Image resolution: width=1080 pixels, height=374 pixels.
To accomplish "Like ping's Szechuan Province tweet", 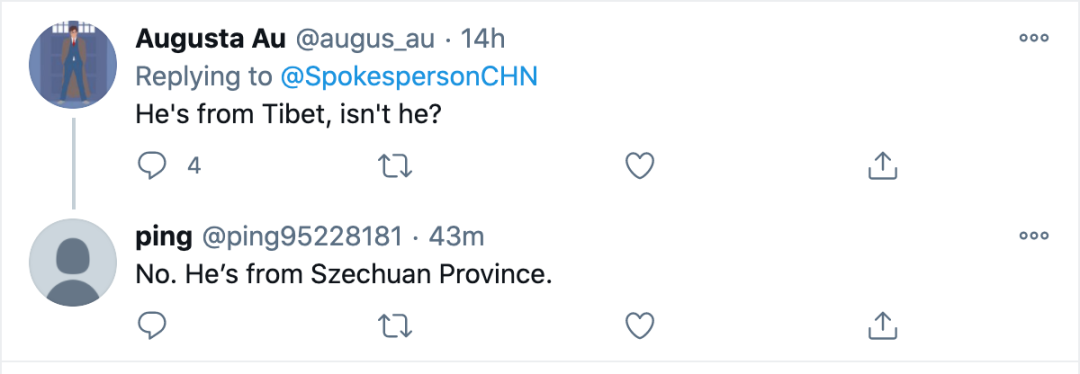I will pyautogui.click(x=639, y=325).
